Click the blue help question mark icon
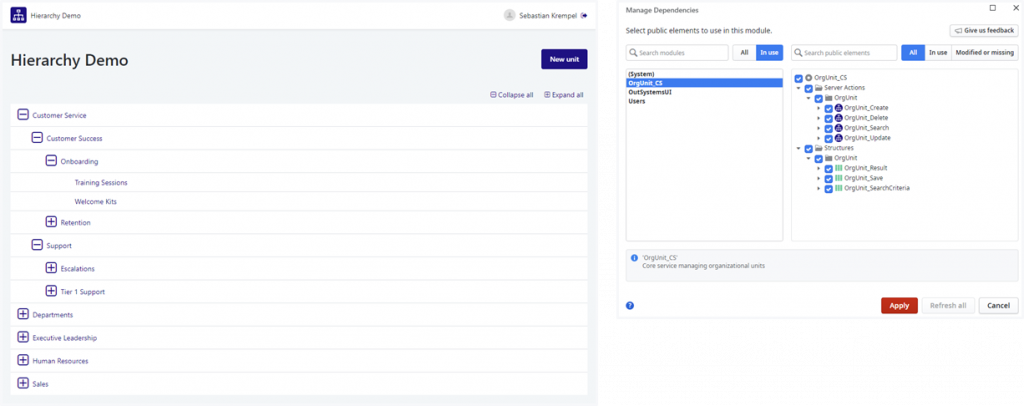 tap(630, 305)
